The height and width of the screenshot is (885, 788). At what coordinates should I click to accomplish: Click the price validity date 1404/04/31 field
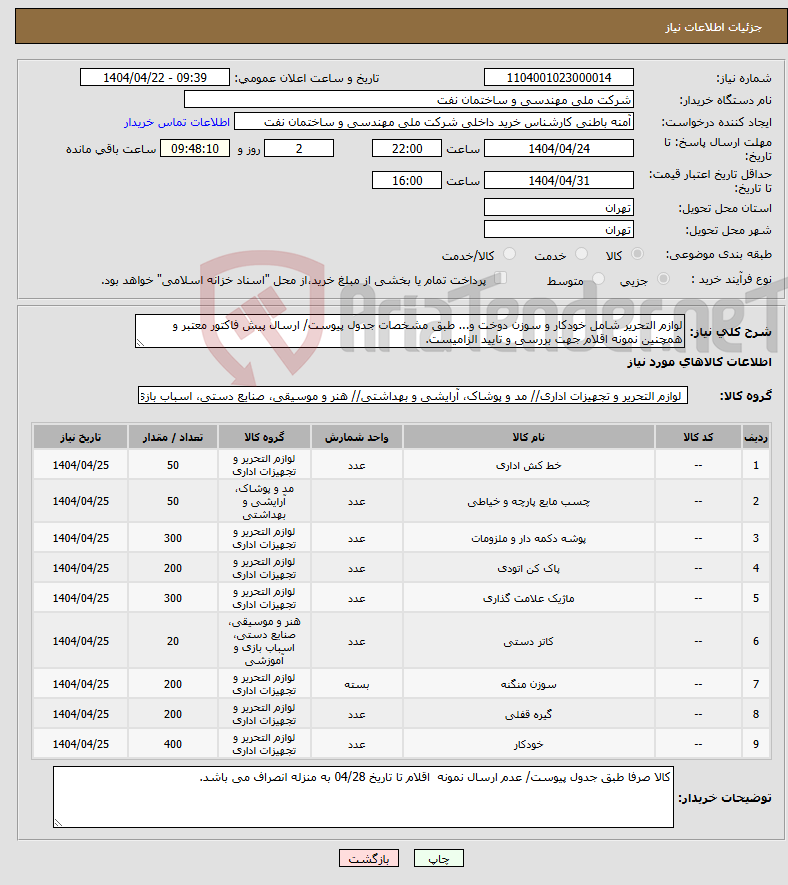click(x=559, y=181)
